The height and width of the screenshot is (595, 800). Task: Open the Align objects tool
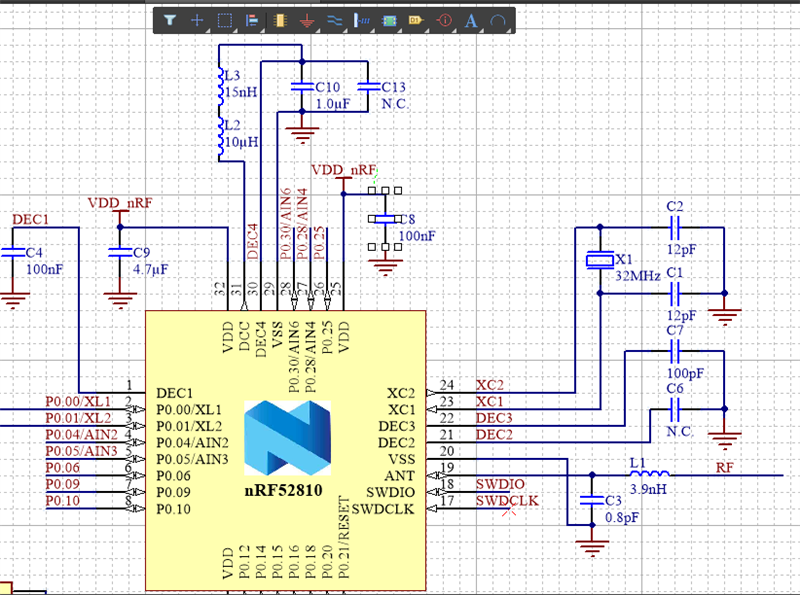[252, 20]
